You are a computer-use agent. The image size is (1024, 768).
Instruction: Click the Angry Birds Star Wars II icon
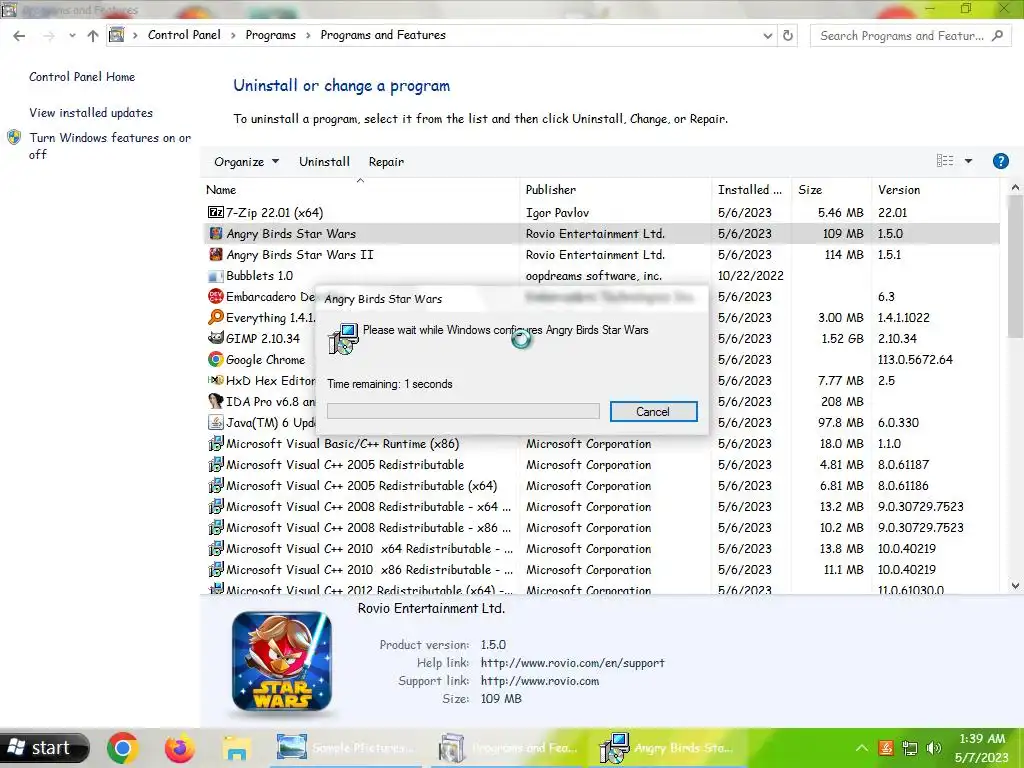tap(216, 254)
